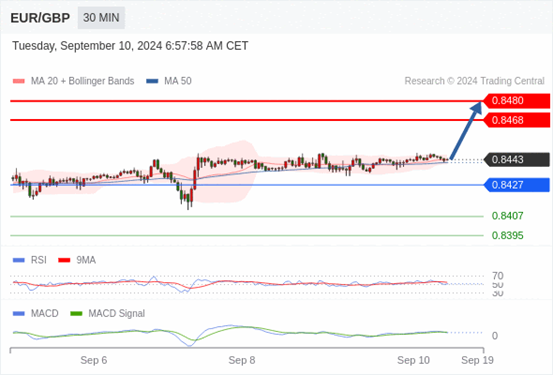Click the blue MA 50 legend swatch

point(152,81)
